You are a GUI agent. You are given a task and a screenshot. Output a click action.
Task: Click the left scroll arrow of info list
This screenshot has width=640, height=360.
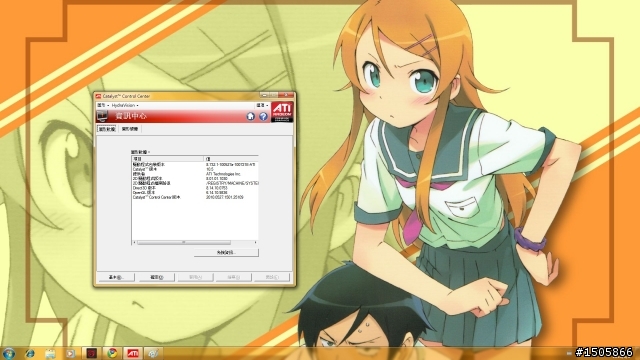134,242
